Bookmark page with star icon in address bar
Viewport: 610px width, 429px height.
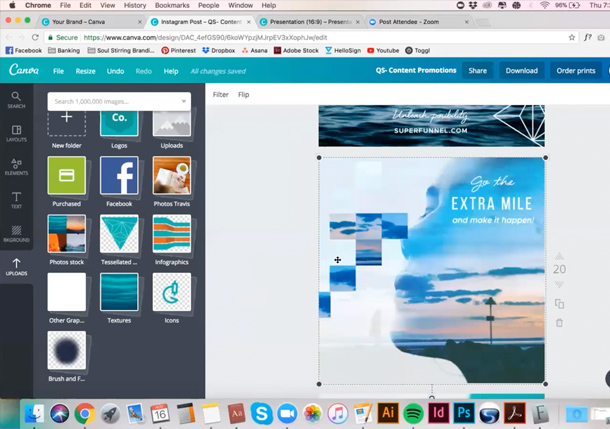[571, 37]
